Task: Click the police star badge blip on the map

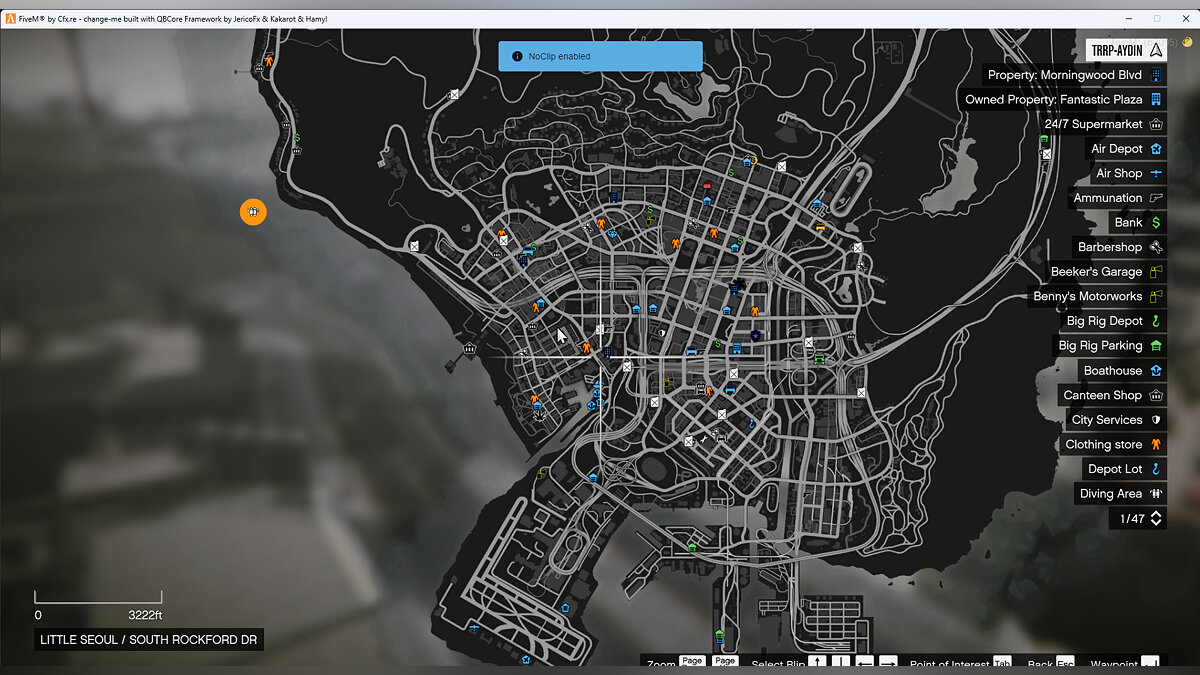Action: coord(755,336)
